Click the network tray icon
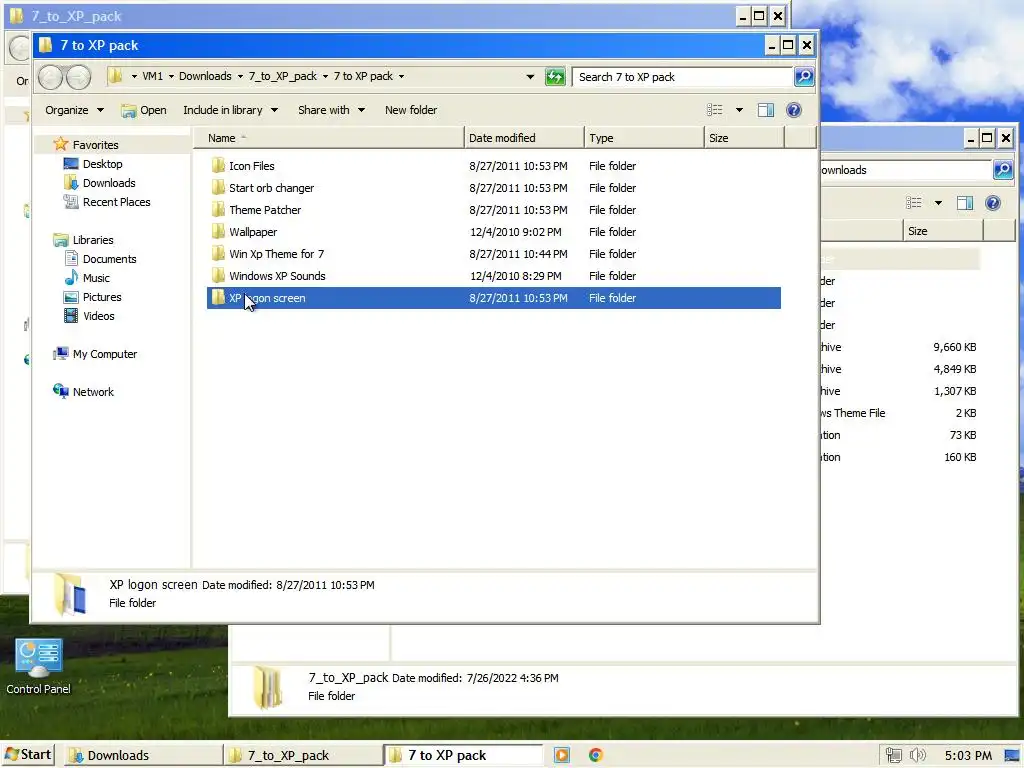 893,755
